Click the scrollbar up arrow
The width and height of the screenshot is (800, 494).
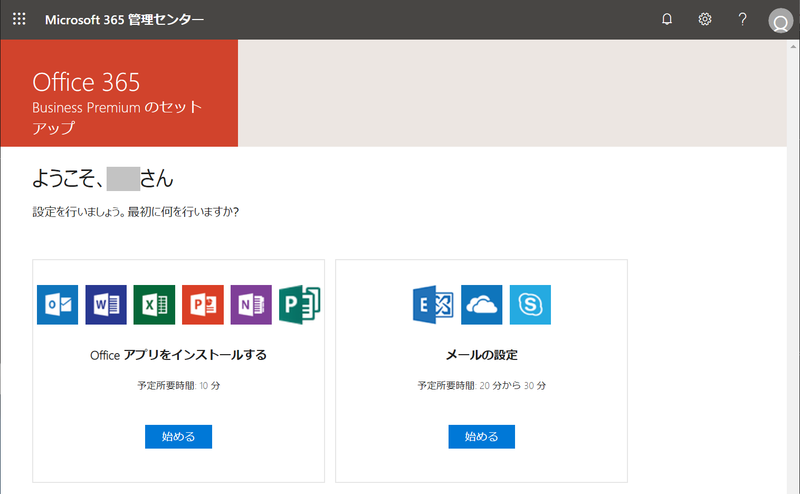pyautogui.click(x=793, y=46)
